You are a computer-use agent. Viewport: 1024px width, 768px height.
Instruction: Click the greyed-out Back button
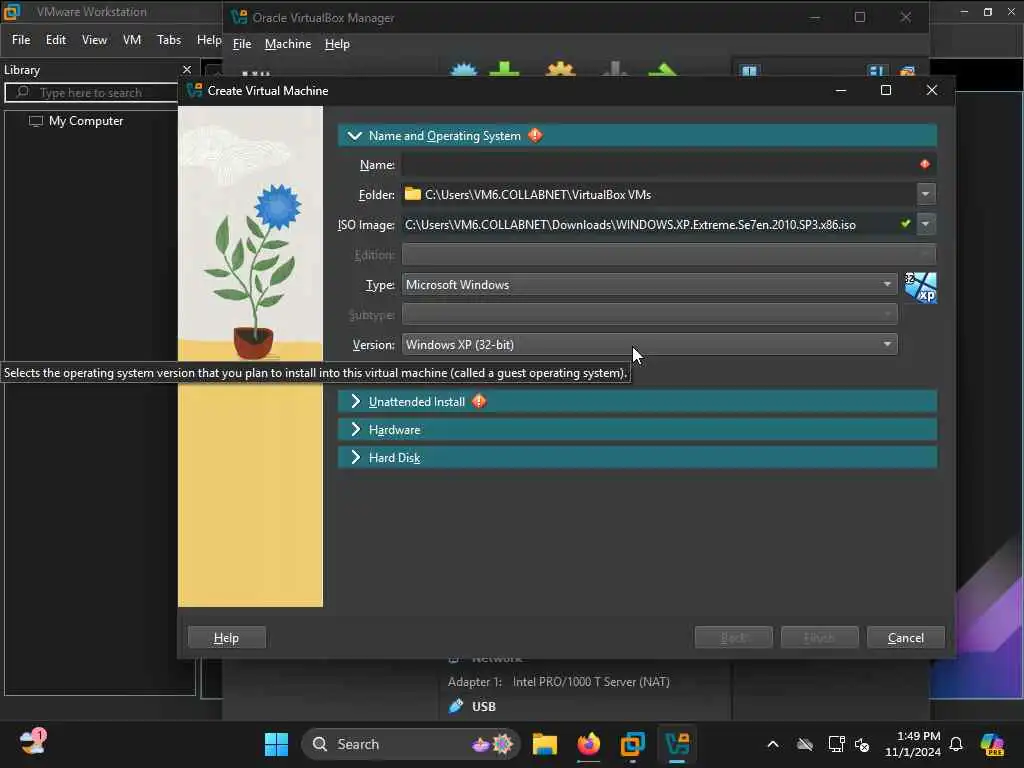pyautogui.click(x=733, y=637)
